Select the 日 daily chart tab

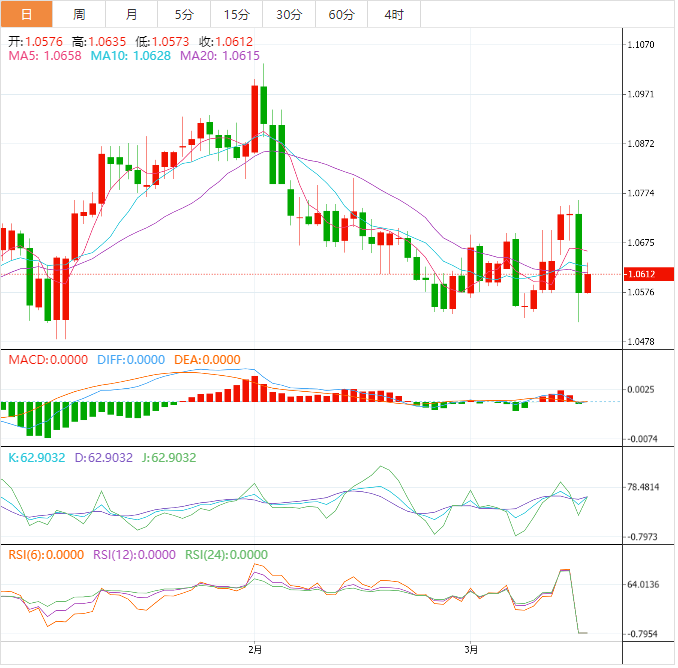tap(26, 14)
